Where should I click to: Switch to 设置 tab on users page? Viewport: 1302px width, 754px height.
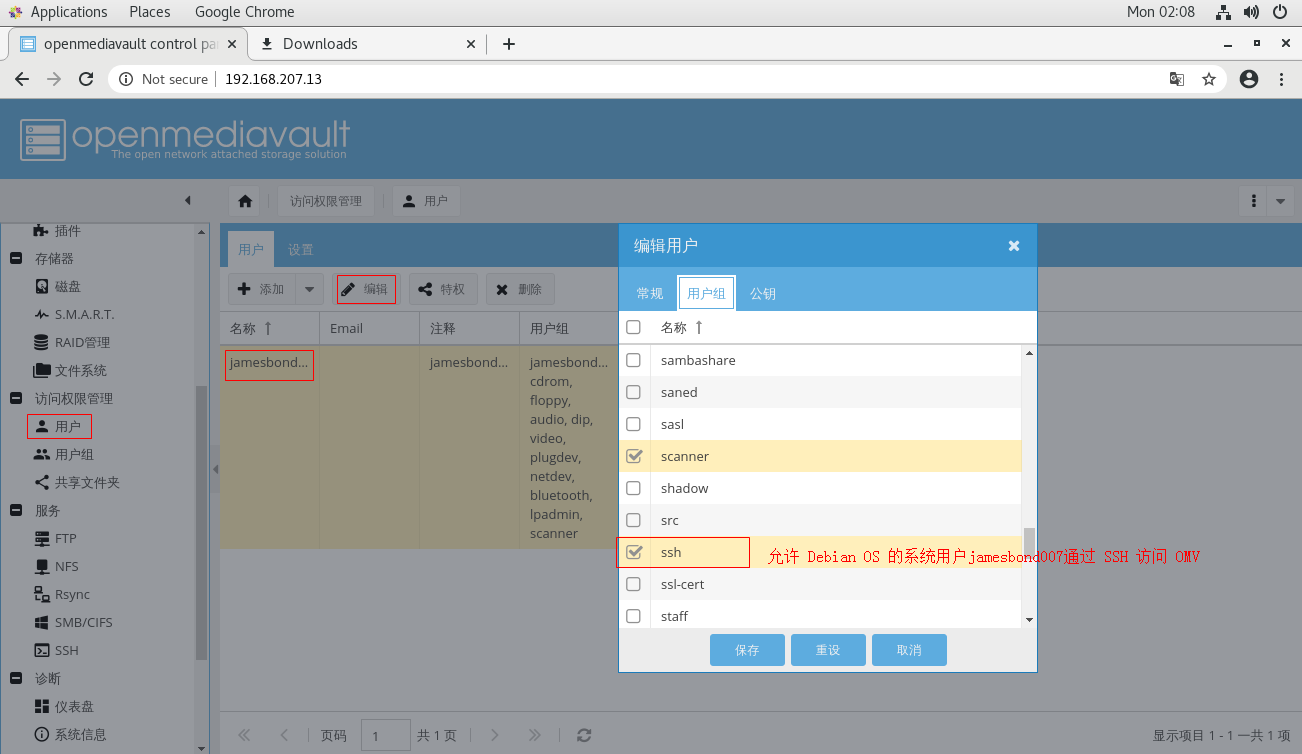[x=301, y=250]
